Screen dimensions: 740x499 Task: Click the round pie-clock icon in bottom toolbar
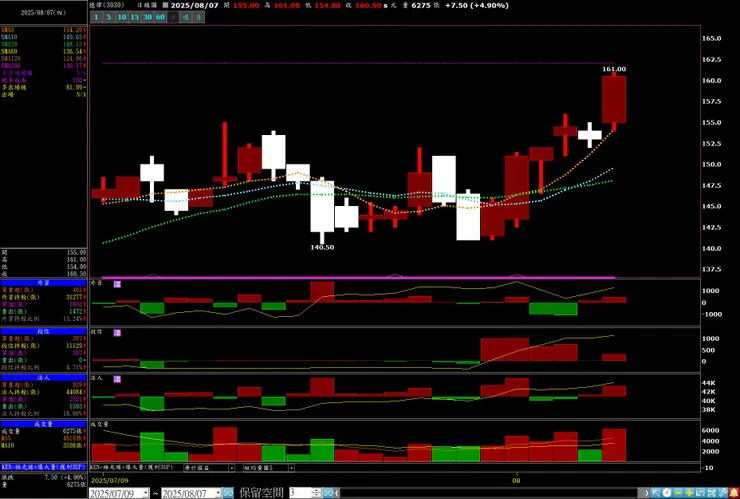[x=667, y=492]
